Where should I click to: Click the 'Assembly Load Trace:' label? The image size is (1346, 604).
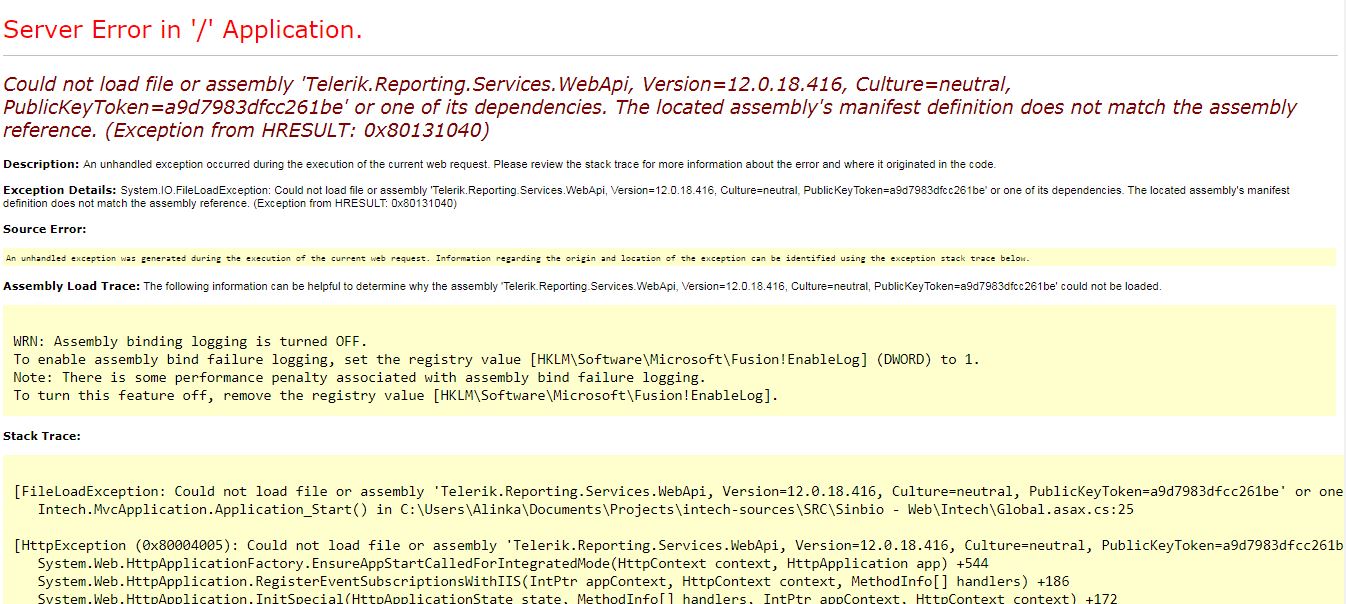click(72, 286)
